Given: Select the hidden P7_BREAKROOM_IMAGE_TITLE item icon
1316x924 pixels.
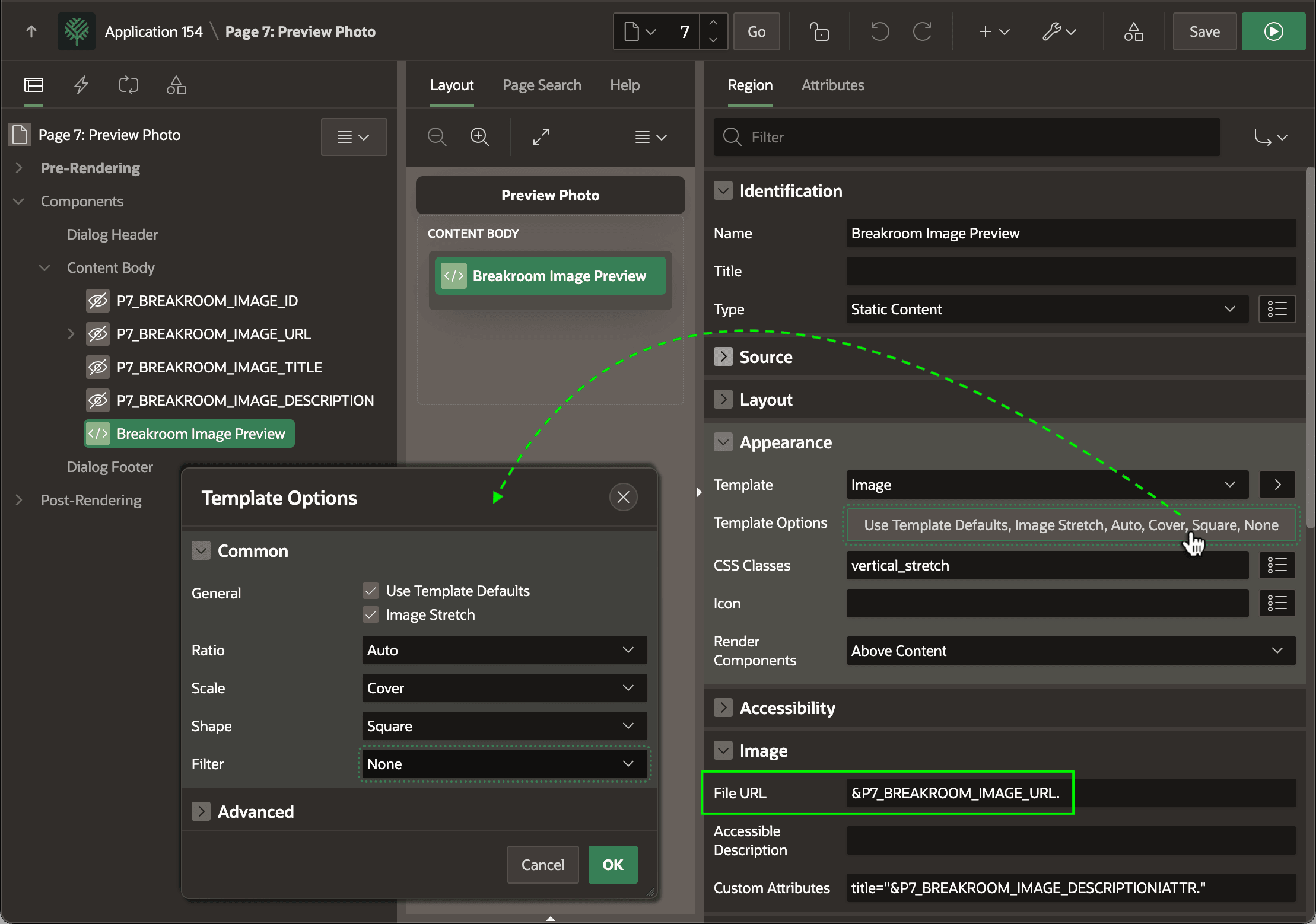Looking at the screenshot, I should (98, 367).
